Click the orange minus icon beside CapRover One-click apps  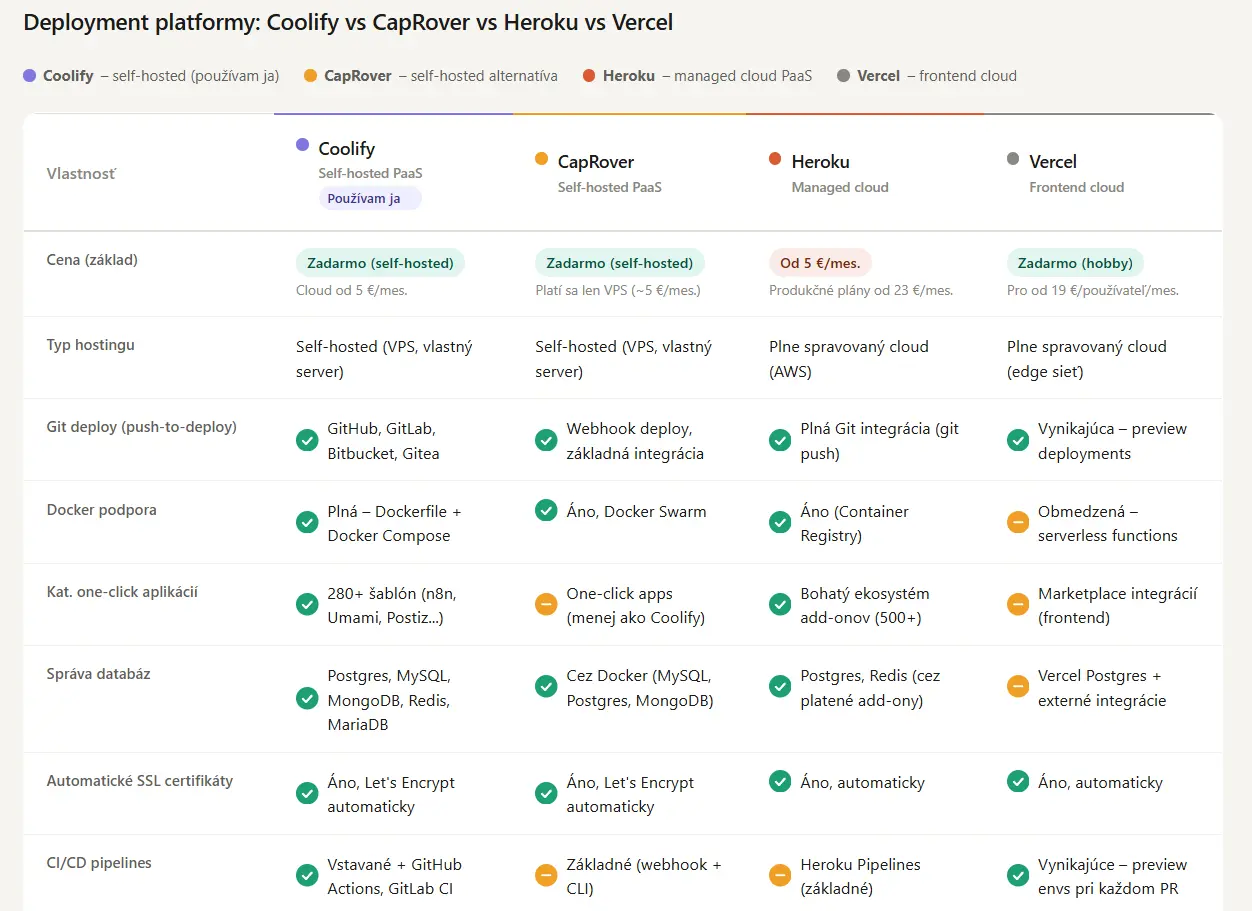click(546, 605)
